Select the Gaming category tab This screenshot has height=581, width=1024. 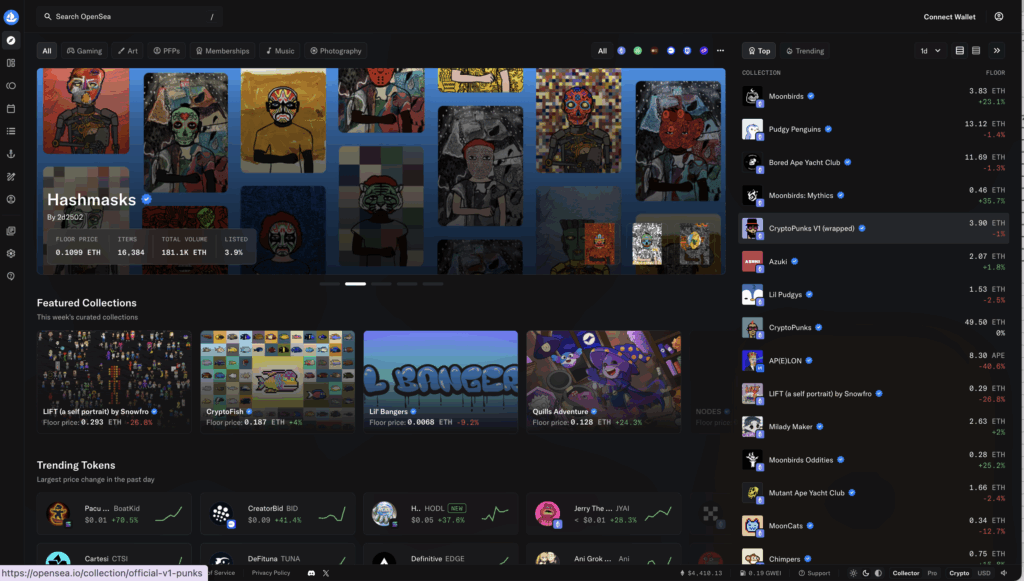(x=84, y=50)
